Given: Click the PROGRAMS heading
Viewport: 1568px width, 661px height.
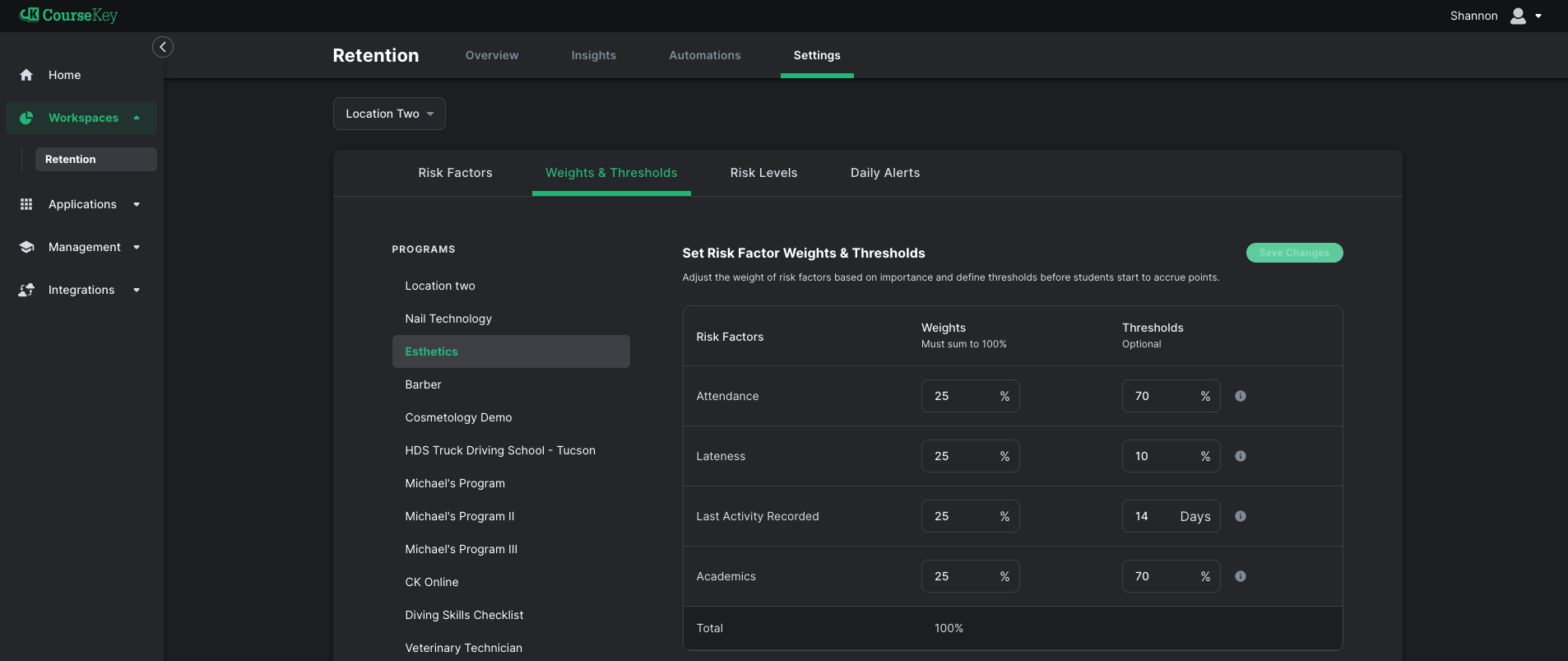Looking at the screenshot, I should (424, 249).
